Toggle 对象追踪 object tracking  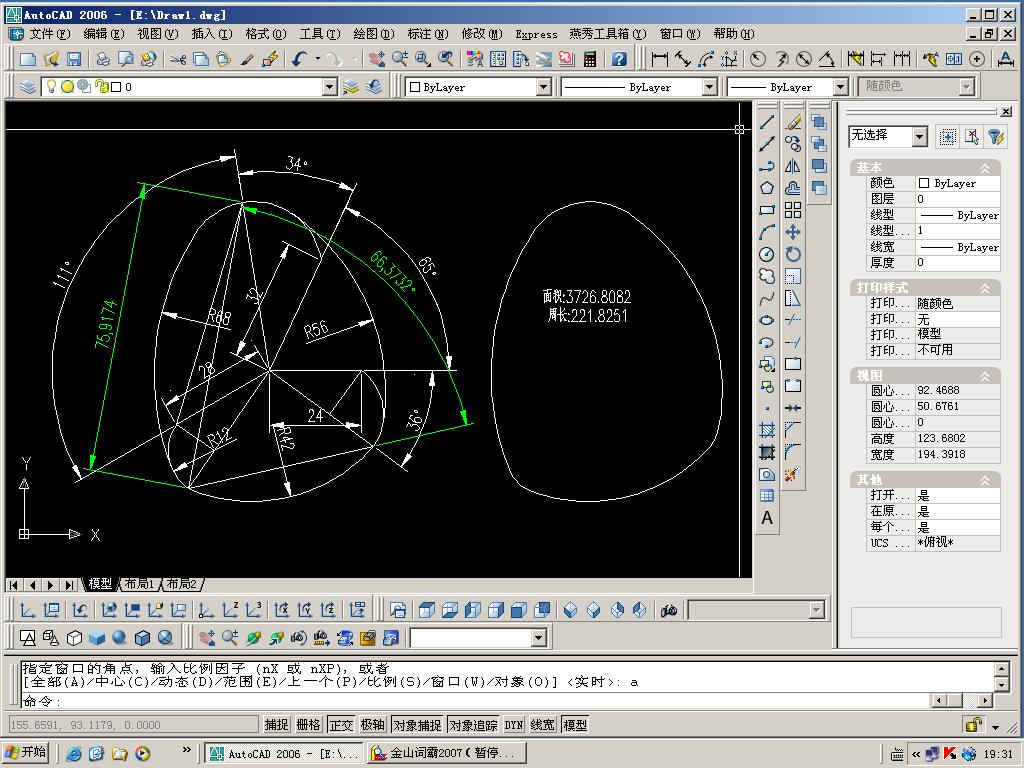(x=473, y=724)
